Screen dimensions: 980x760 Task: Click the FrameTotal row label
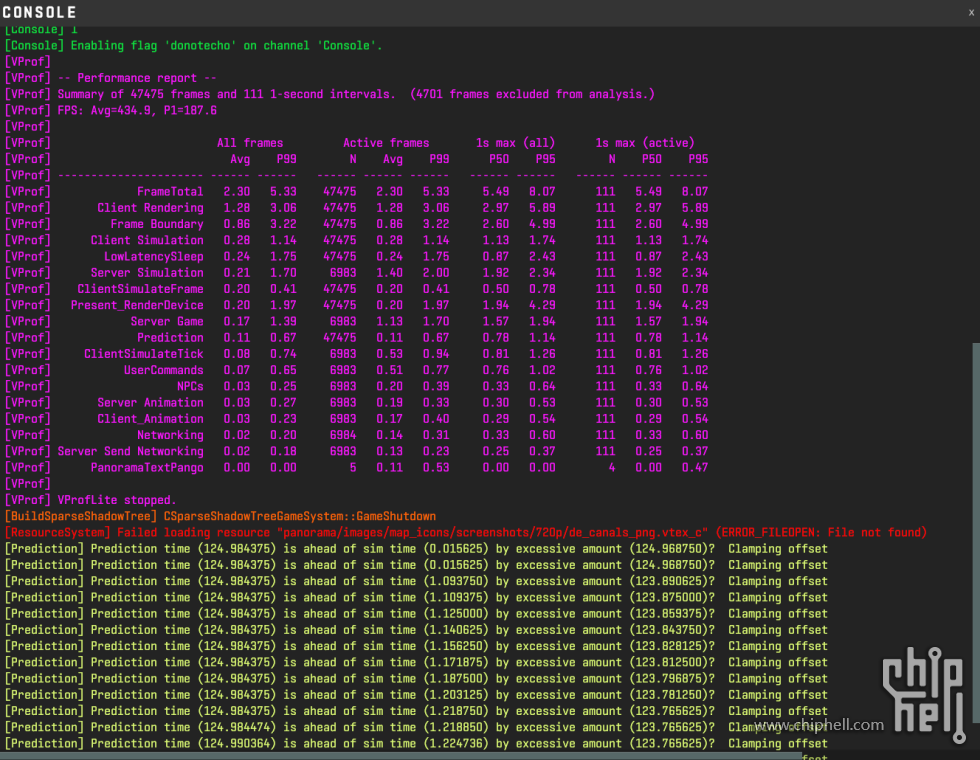point(170,191)
